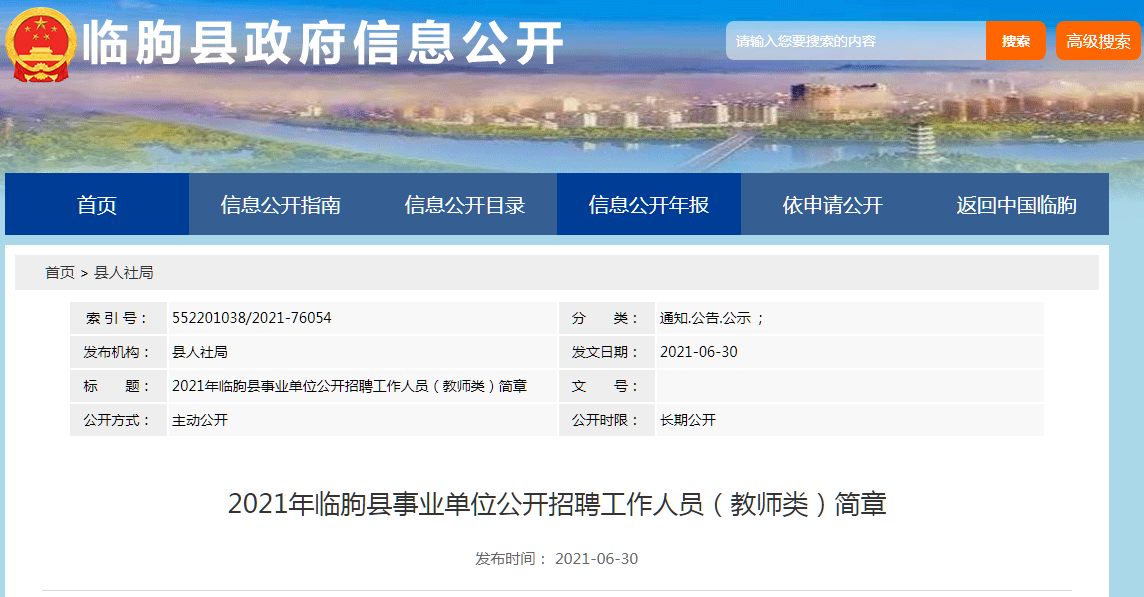Click the 长期公开 value in 公开时限 row
The width and height of the screenshot is (1144, 597).
[688, 420]
